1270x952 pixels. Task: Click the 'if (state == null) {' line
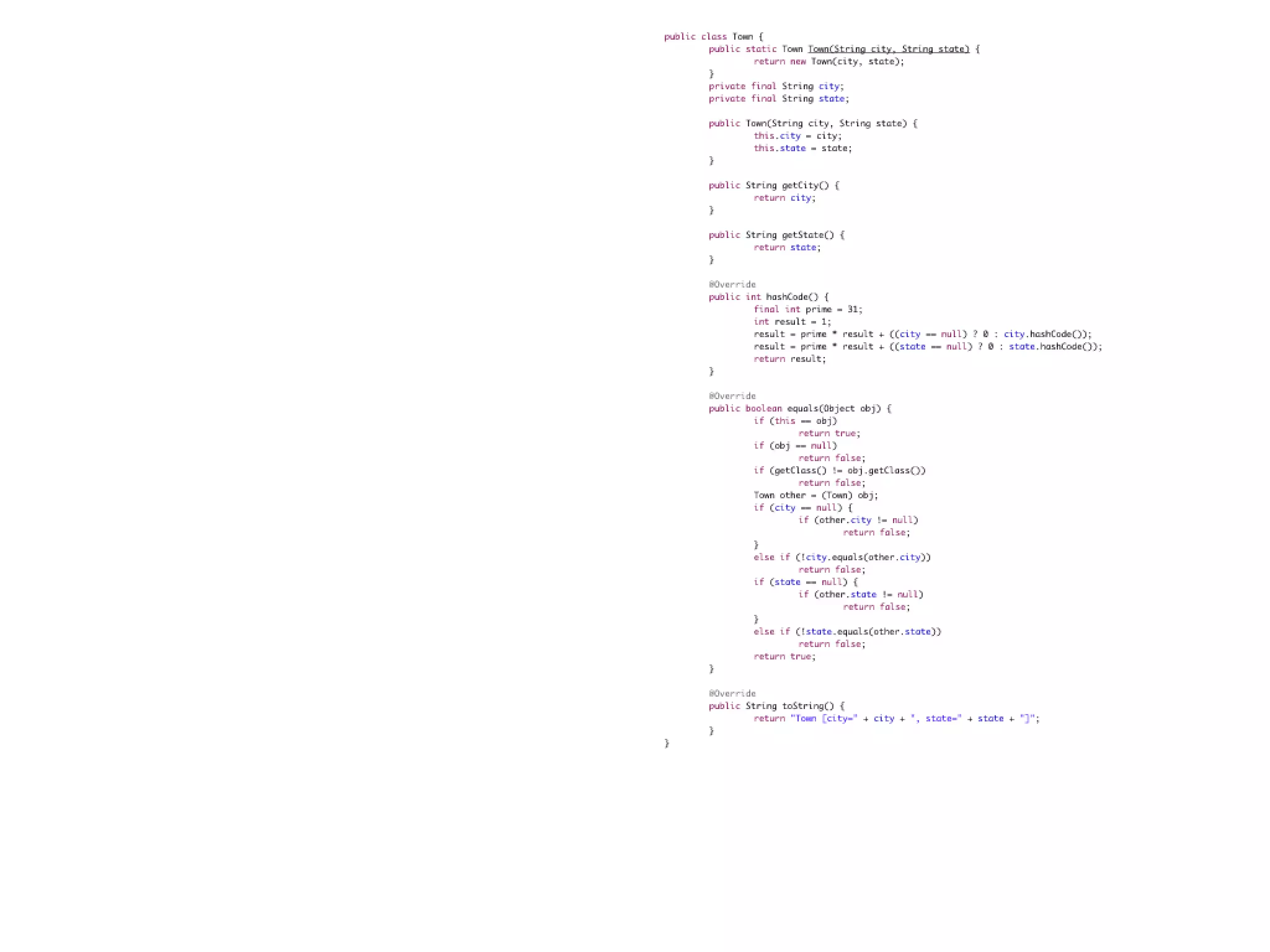coord(806,582)
